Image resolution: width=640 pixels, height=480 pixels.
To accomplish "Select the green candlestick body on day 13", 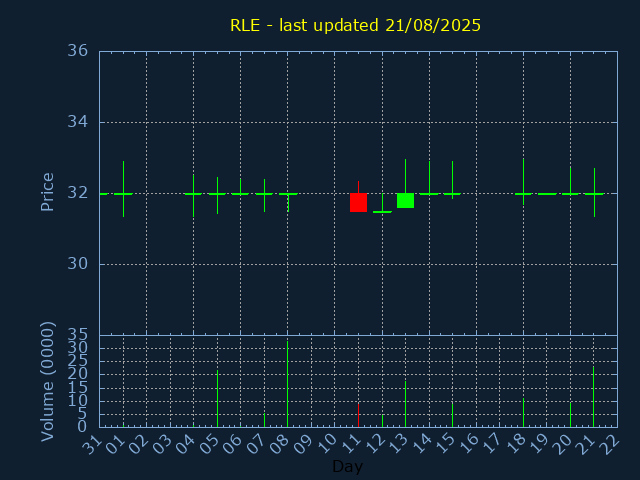I will (x=405, y=200).
